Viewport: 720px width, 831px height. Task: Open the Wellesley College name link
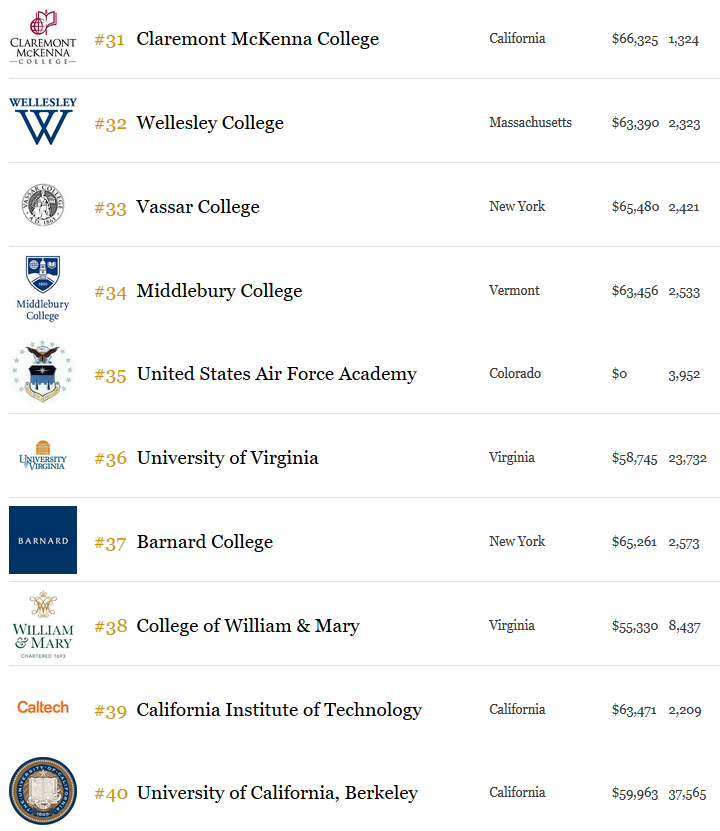(210, 122)
